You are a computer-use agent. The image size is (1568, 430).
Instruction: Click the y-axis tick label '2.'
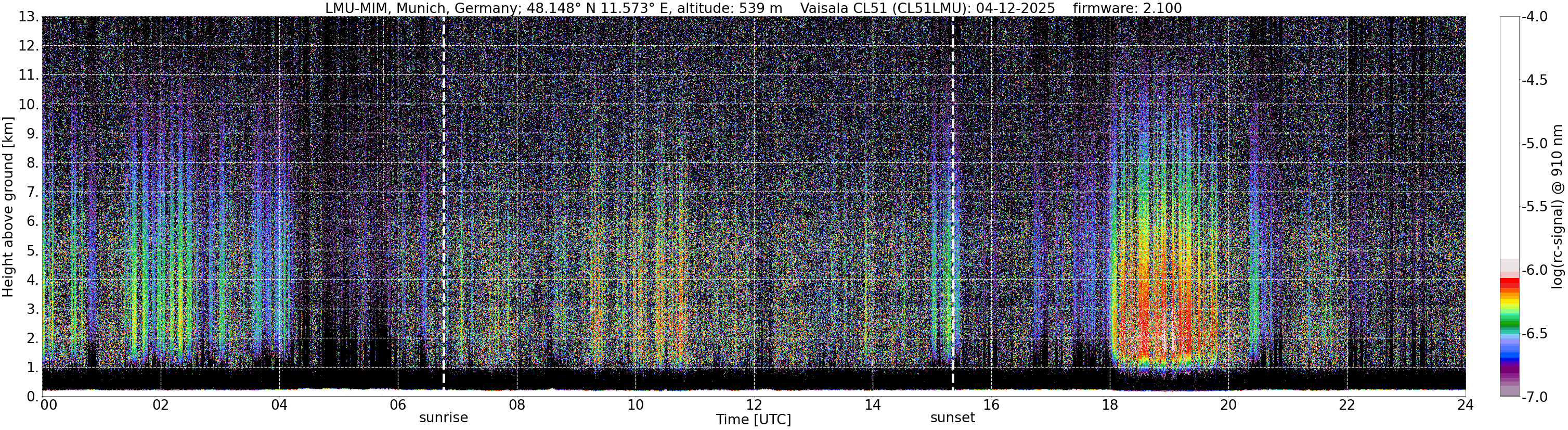tap(33, 339)
